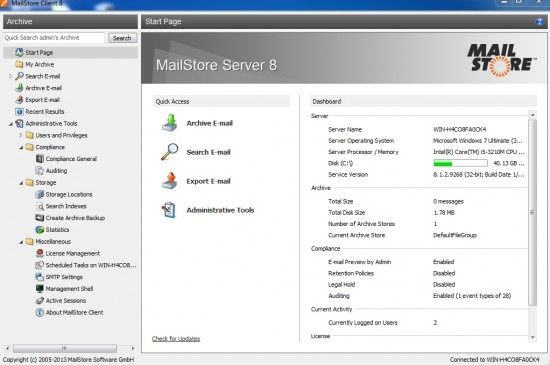Click the Management Shell monitor icon

(x=40, y=289)
